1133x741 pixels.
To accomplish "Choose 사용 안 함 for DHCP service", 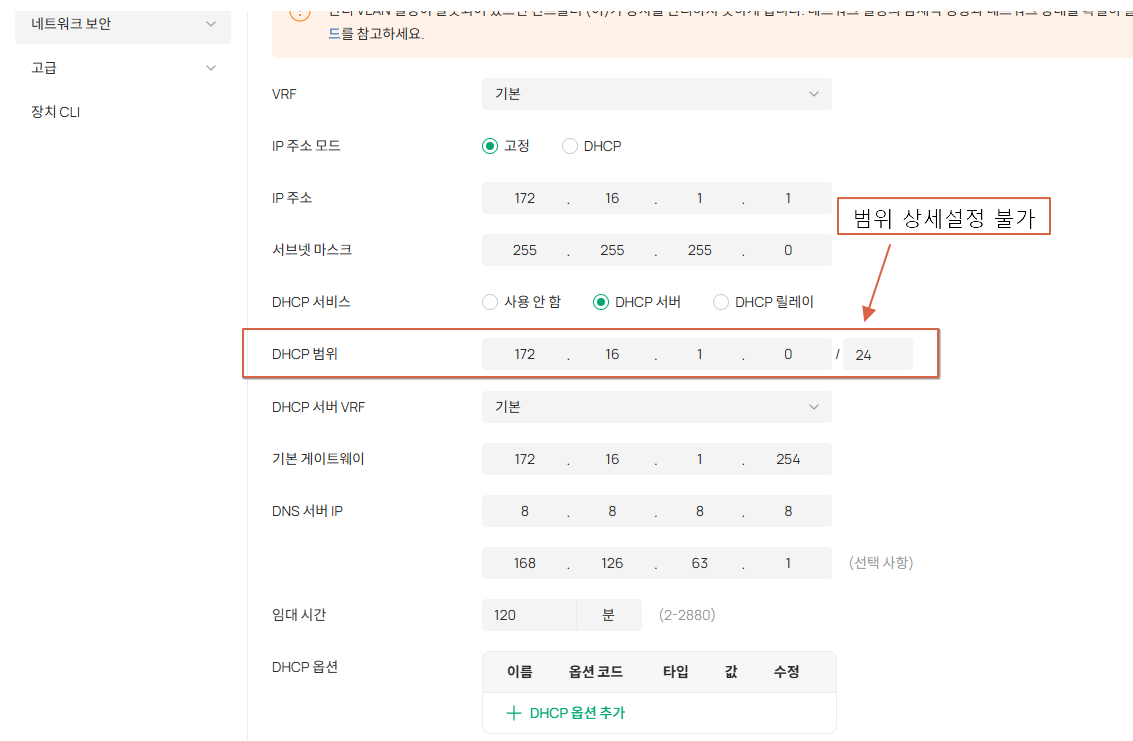I will [x=490, y=302].
